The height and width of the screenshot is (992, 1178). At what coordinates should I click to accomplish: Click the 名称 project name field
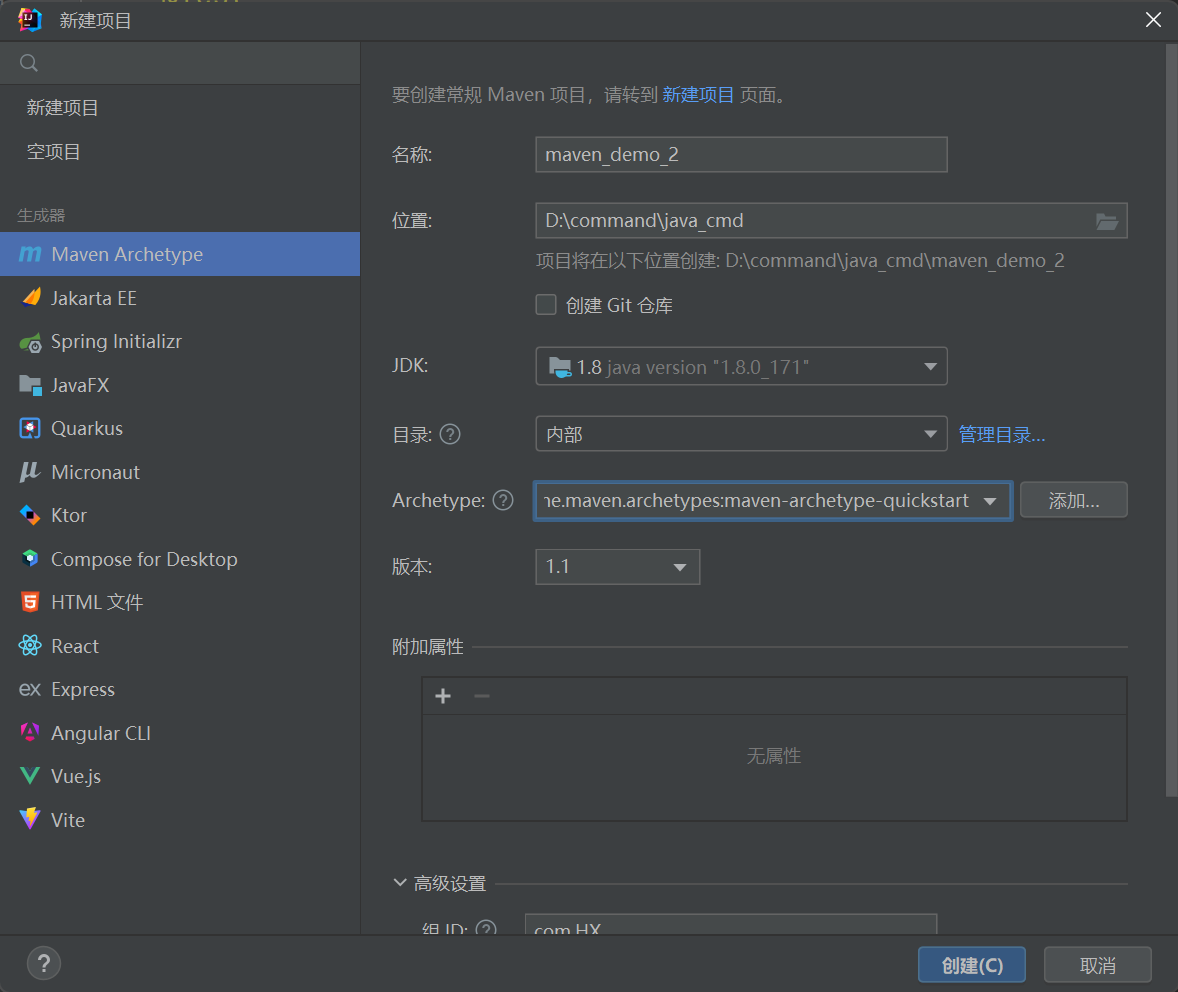[x=741, y=155]
